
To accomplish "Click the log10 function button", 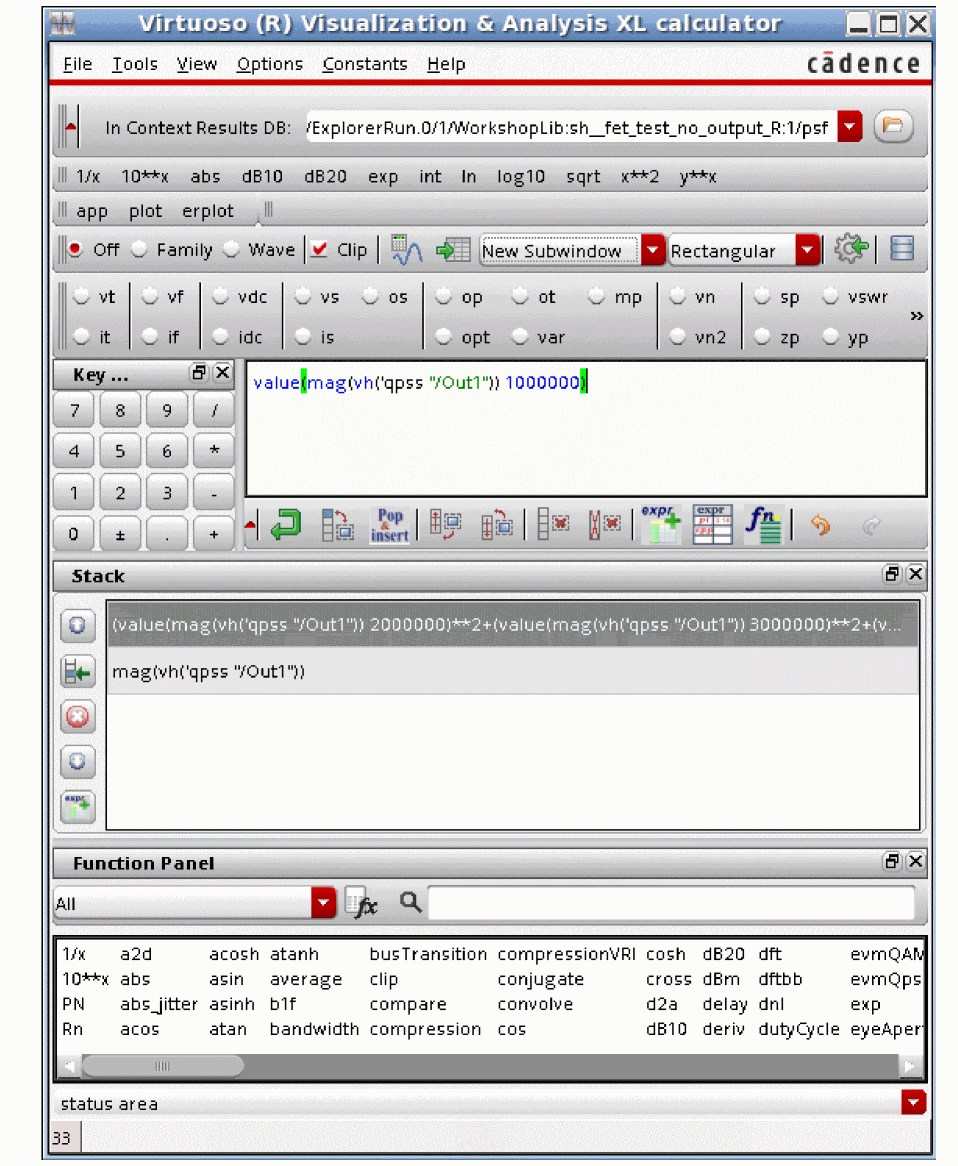I will [521, 176].
